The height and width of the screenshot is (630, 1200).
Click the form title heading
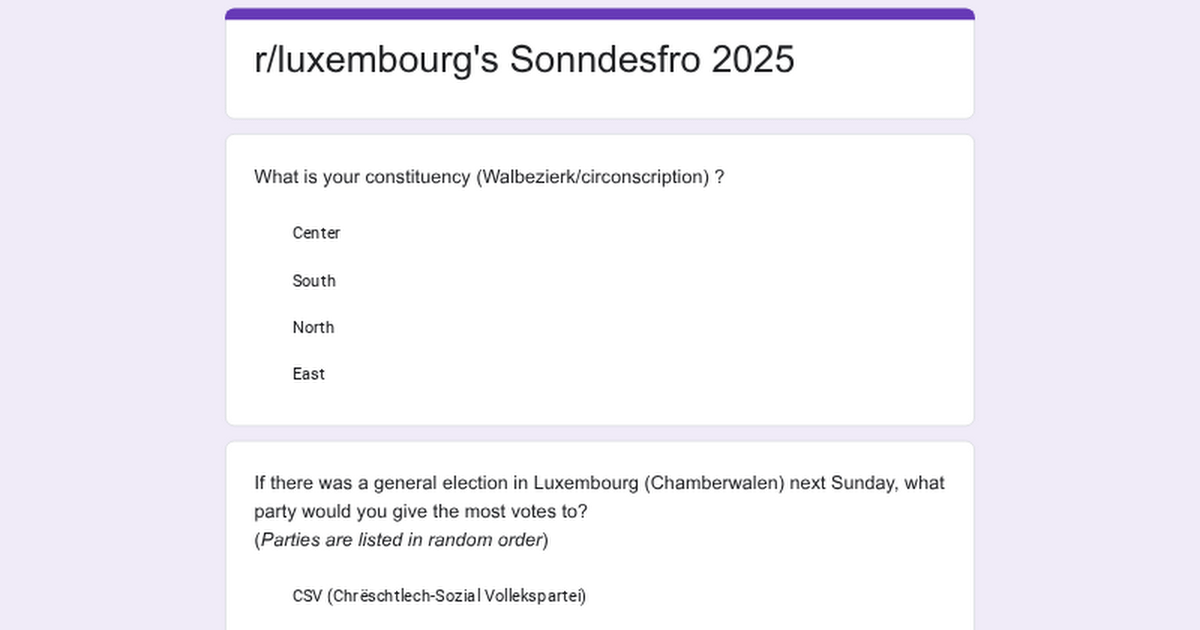point(524,60)
